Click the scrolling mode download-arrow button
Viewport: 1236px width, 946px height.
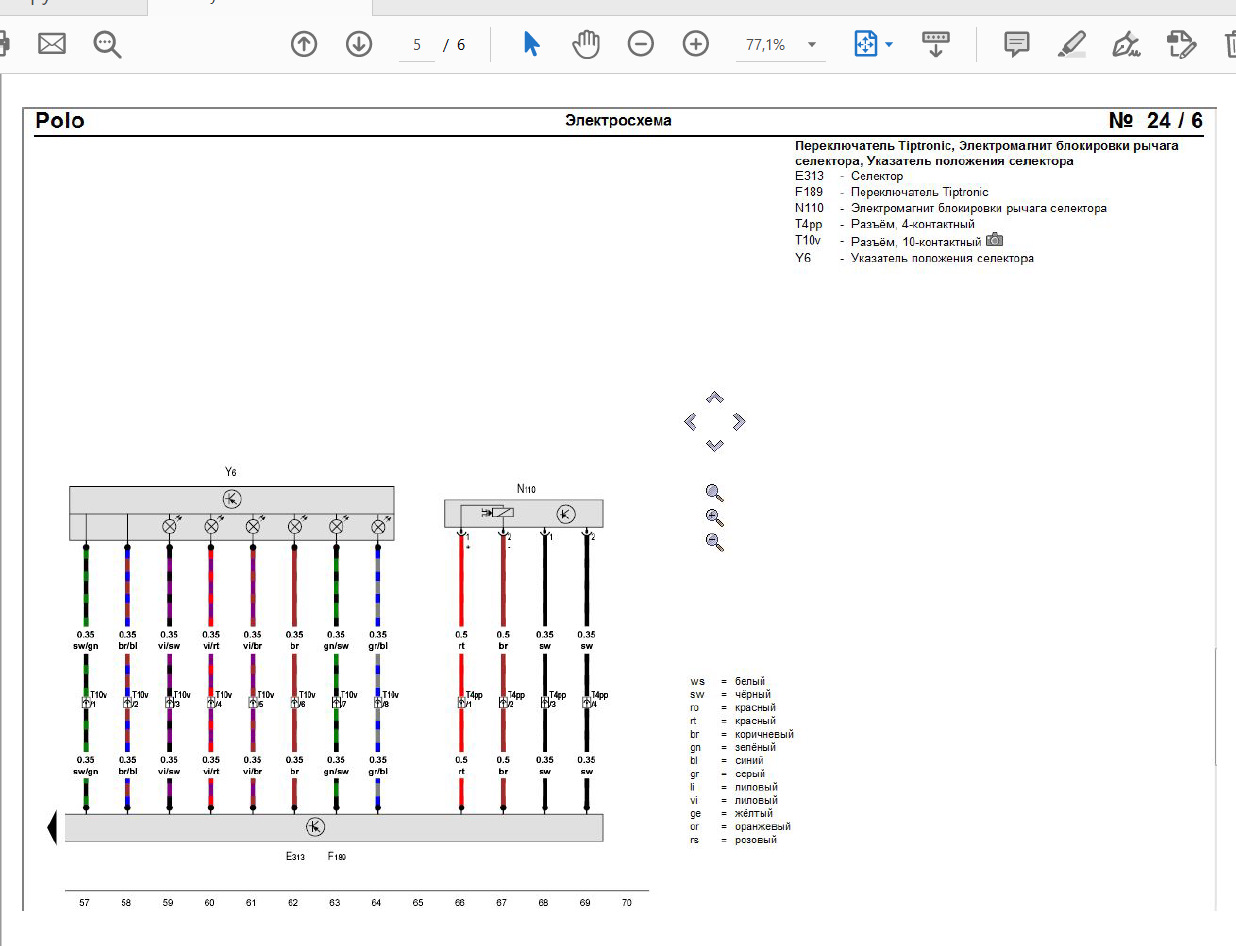coord(935,44)
